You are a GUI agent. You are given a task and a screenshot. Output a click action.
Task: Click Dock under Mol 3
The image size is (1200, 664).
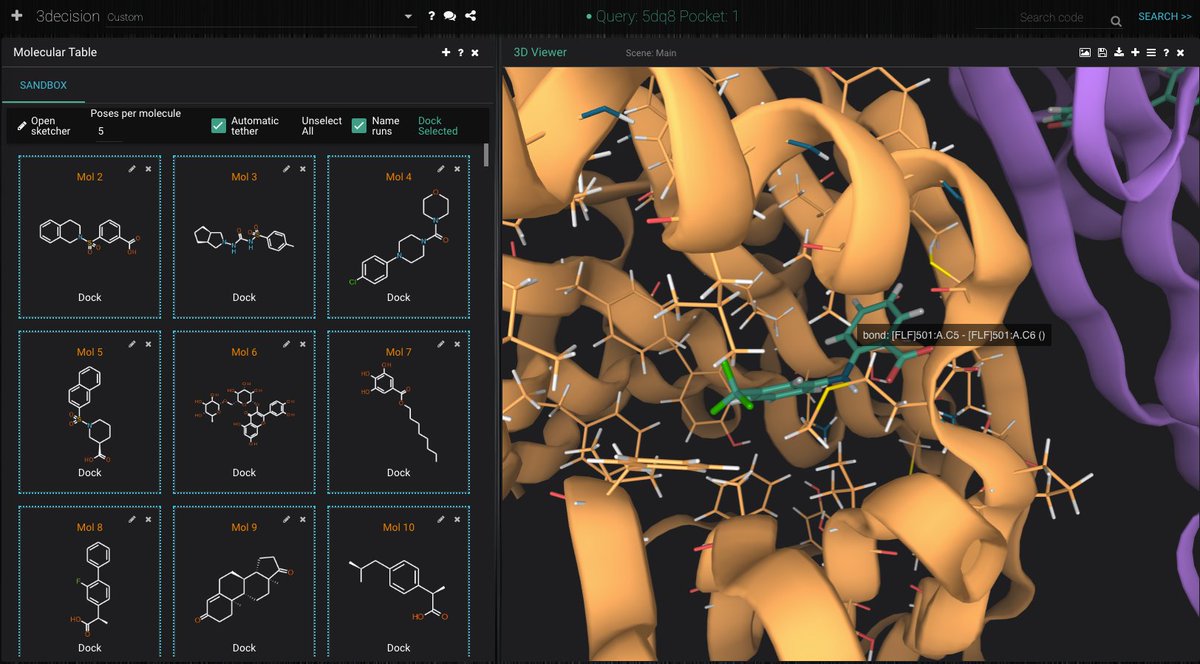pyautogui.click(x=244, y=297)
